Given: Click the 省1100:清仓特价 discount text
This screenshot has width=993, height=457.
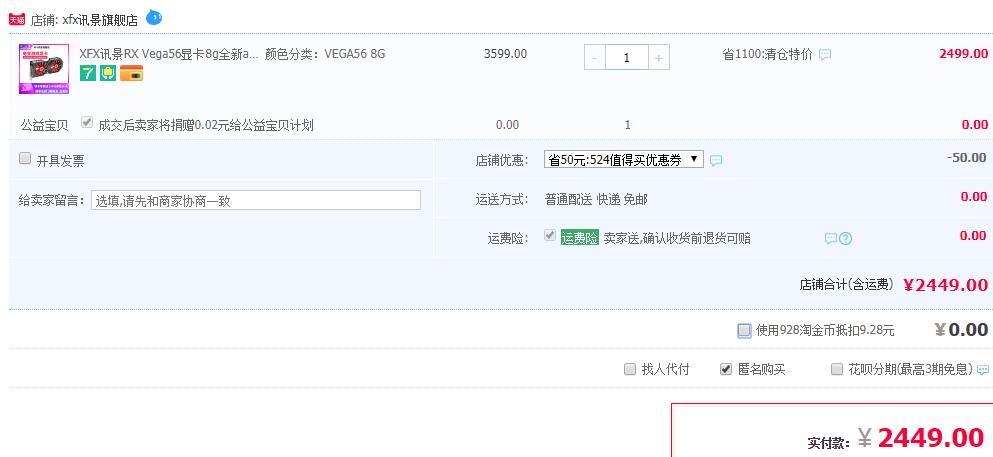Looking at the screenshot, I should click(768, 54).
